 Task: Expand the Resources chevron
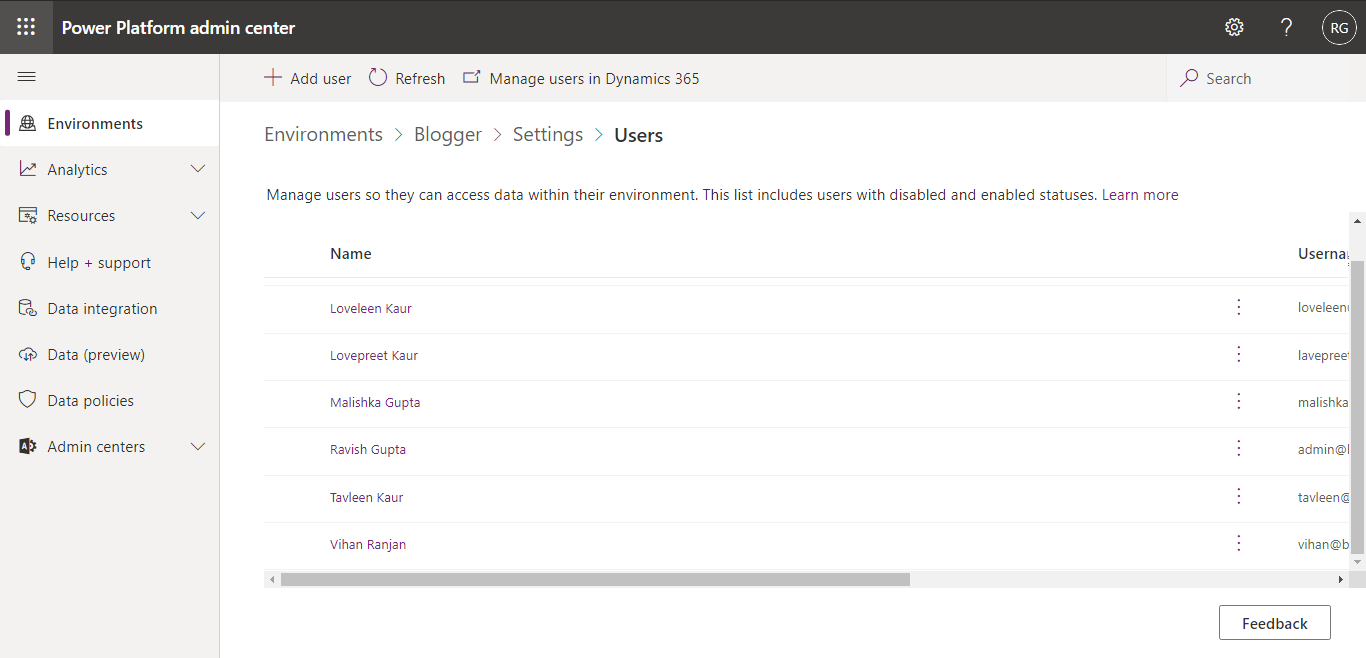[198, 215]
